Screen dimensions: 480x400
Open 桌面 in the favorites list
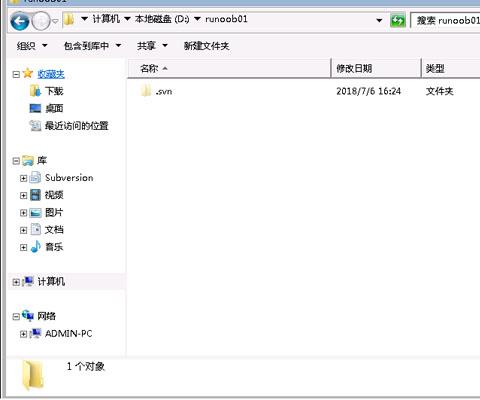(x=54, y=108)
